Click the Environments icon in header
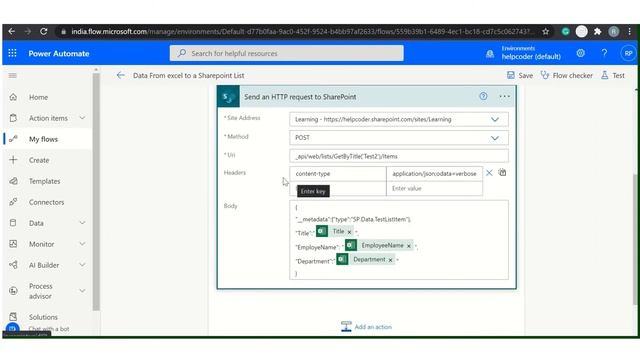 coord(490,53)
